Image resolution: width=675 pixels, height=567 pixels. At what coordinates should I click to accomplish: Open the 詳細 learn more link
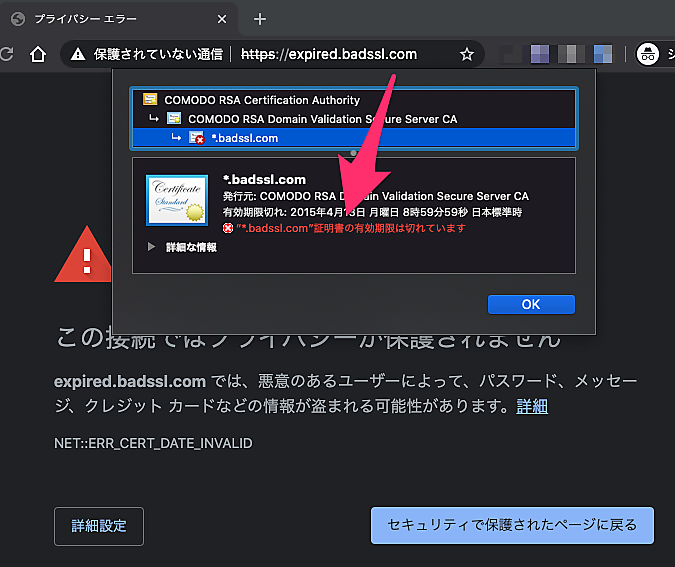pos(532,406)
